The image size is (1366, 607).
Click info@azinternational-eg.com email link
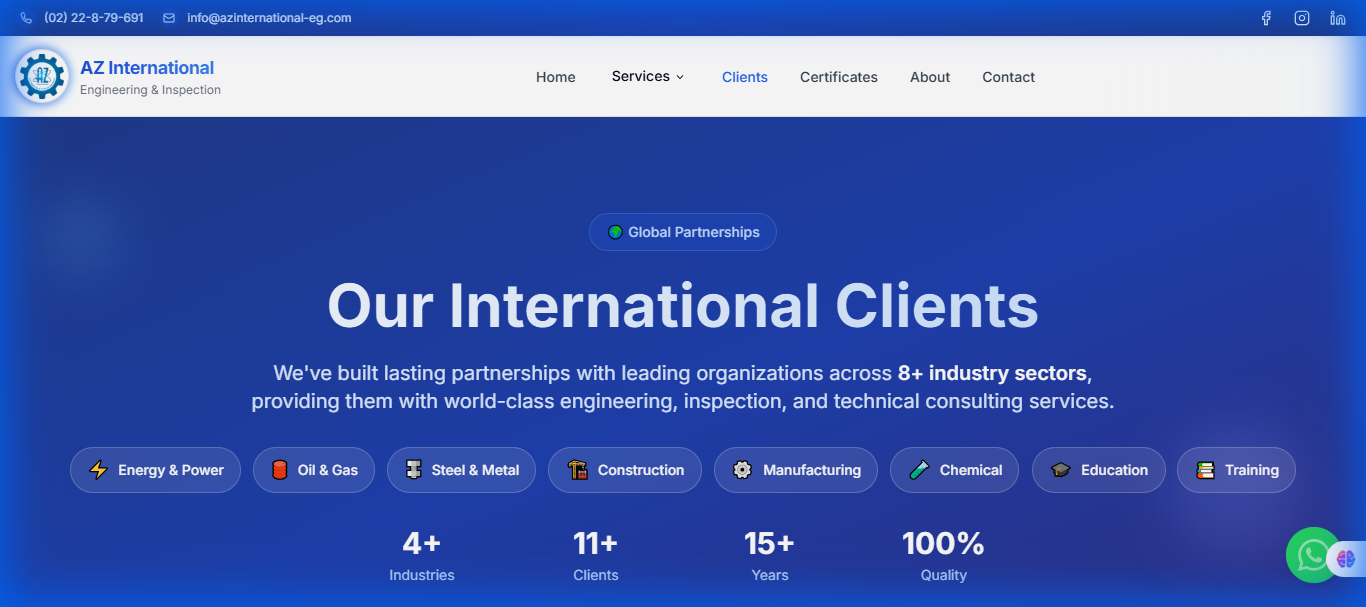pos(268,17)
